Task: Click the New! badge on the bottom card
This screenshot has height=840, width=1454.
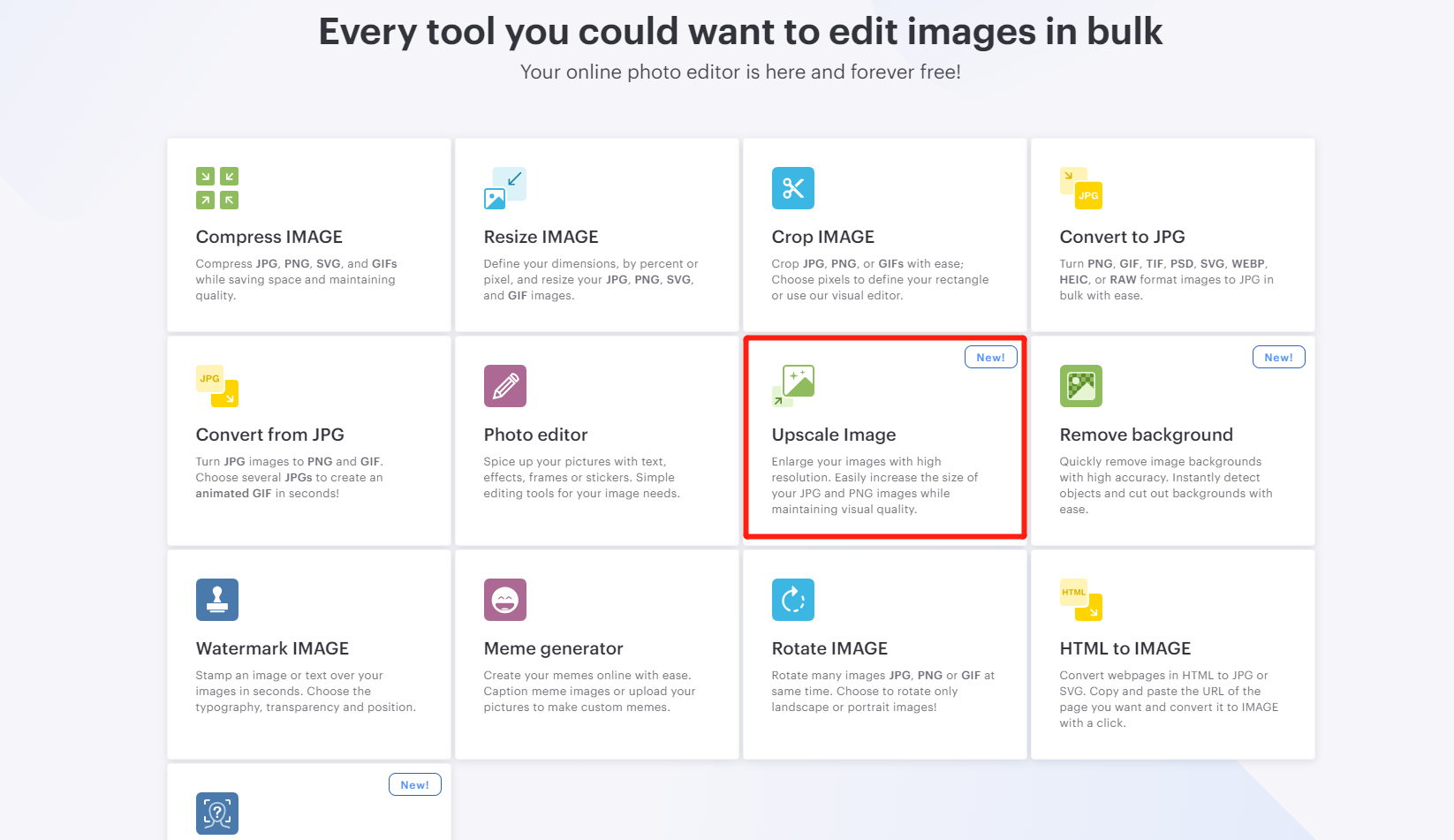Action: coord(414,784)
